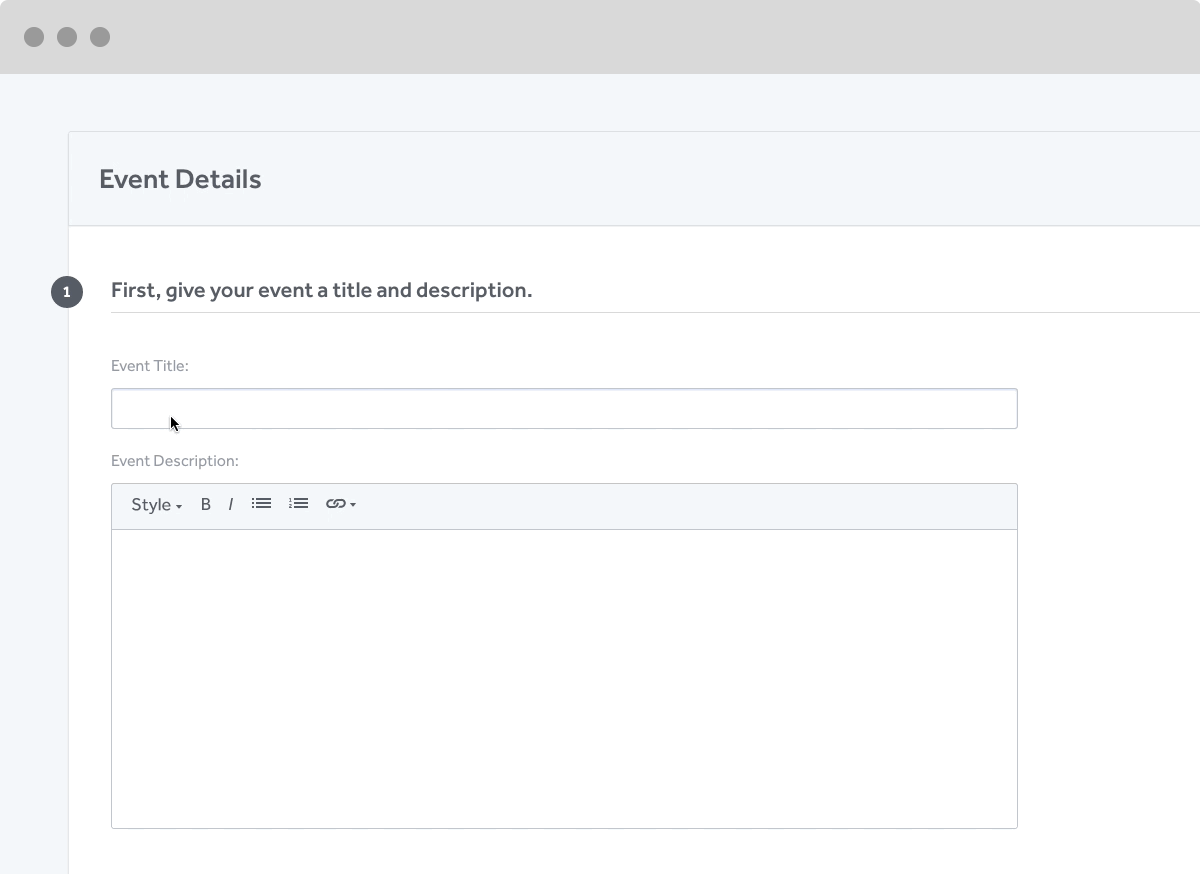
Task: Insert a numbered list
Action: click(298, 504)
